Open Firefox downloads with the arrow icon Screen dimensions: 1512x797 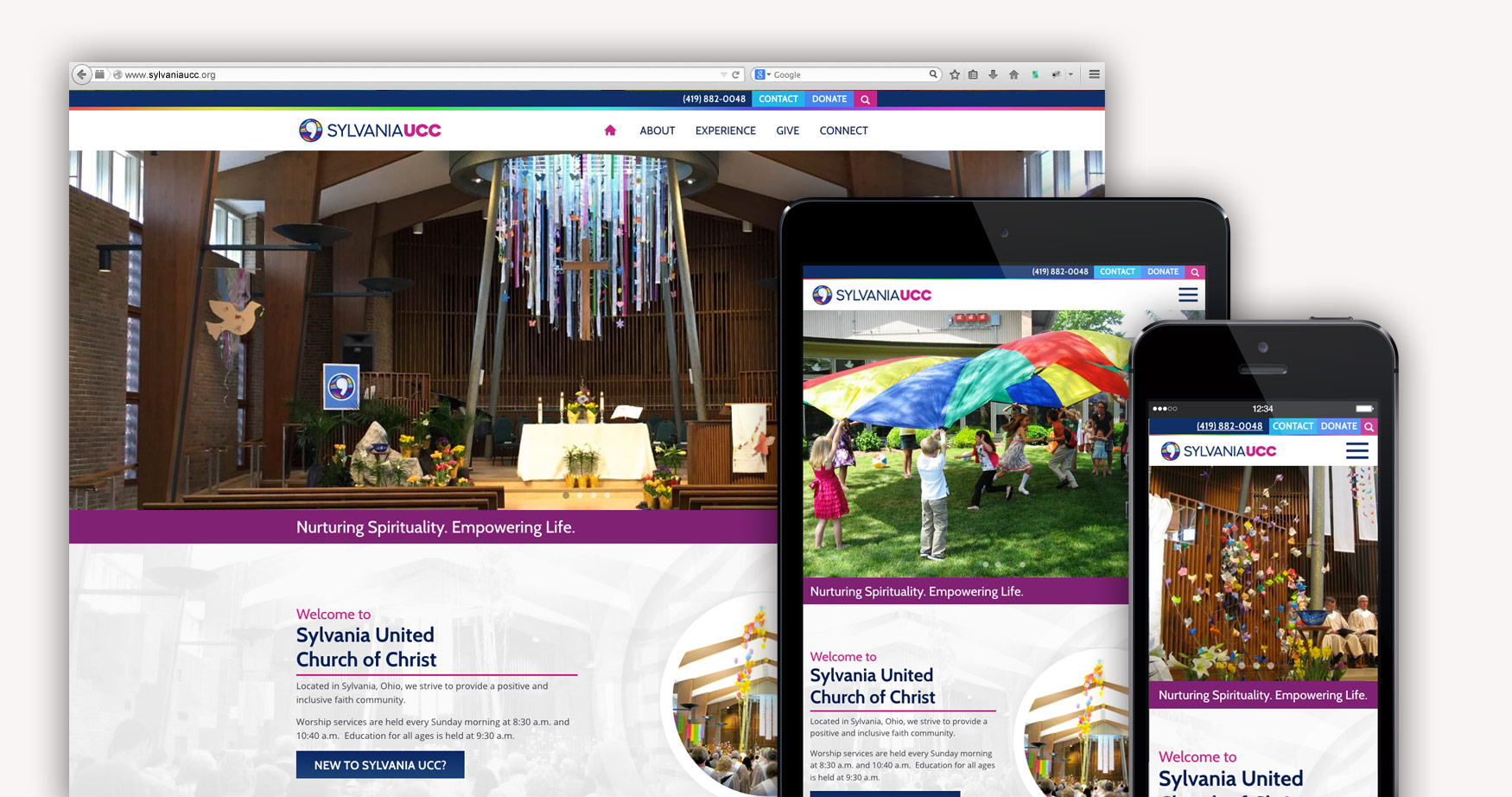994,74
